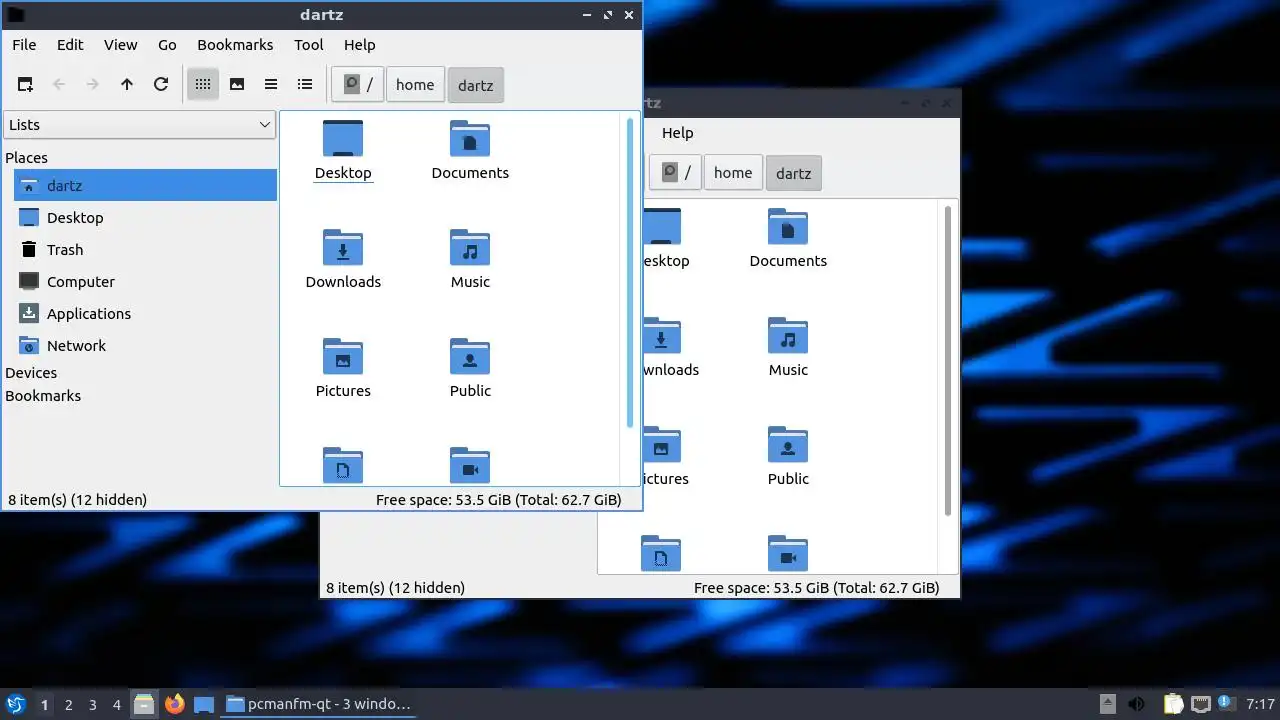Switch to virtual desktop 2

pos(68,705)
